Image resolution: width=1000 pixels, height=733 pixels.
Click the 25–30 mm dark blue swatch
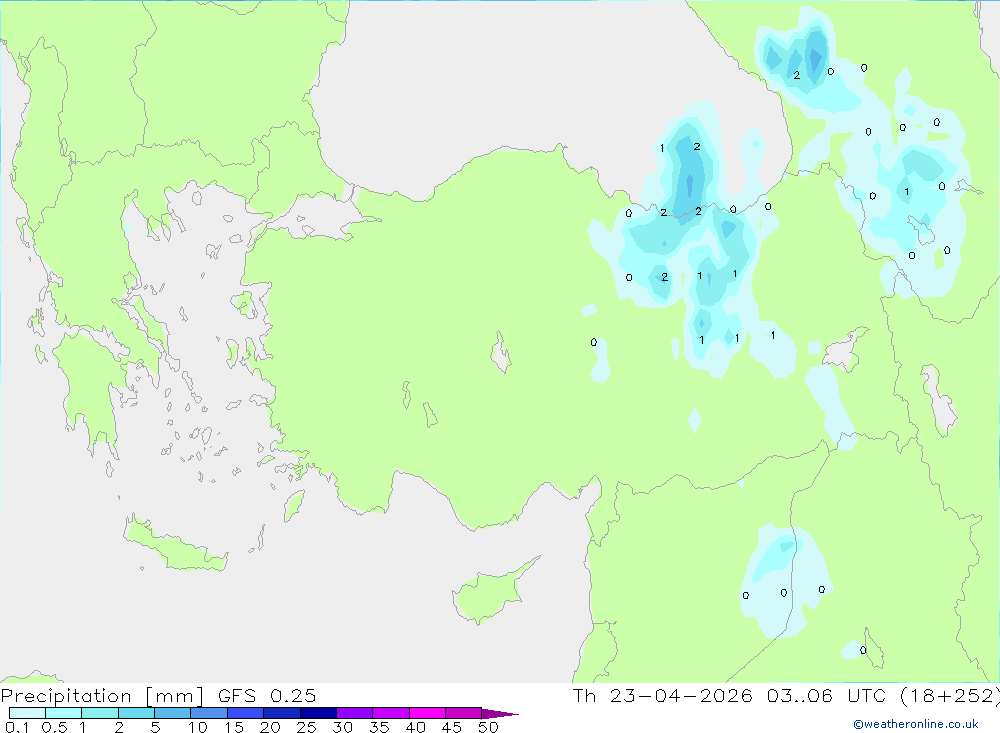(318, 713)
